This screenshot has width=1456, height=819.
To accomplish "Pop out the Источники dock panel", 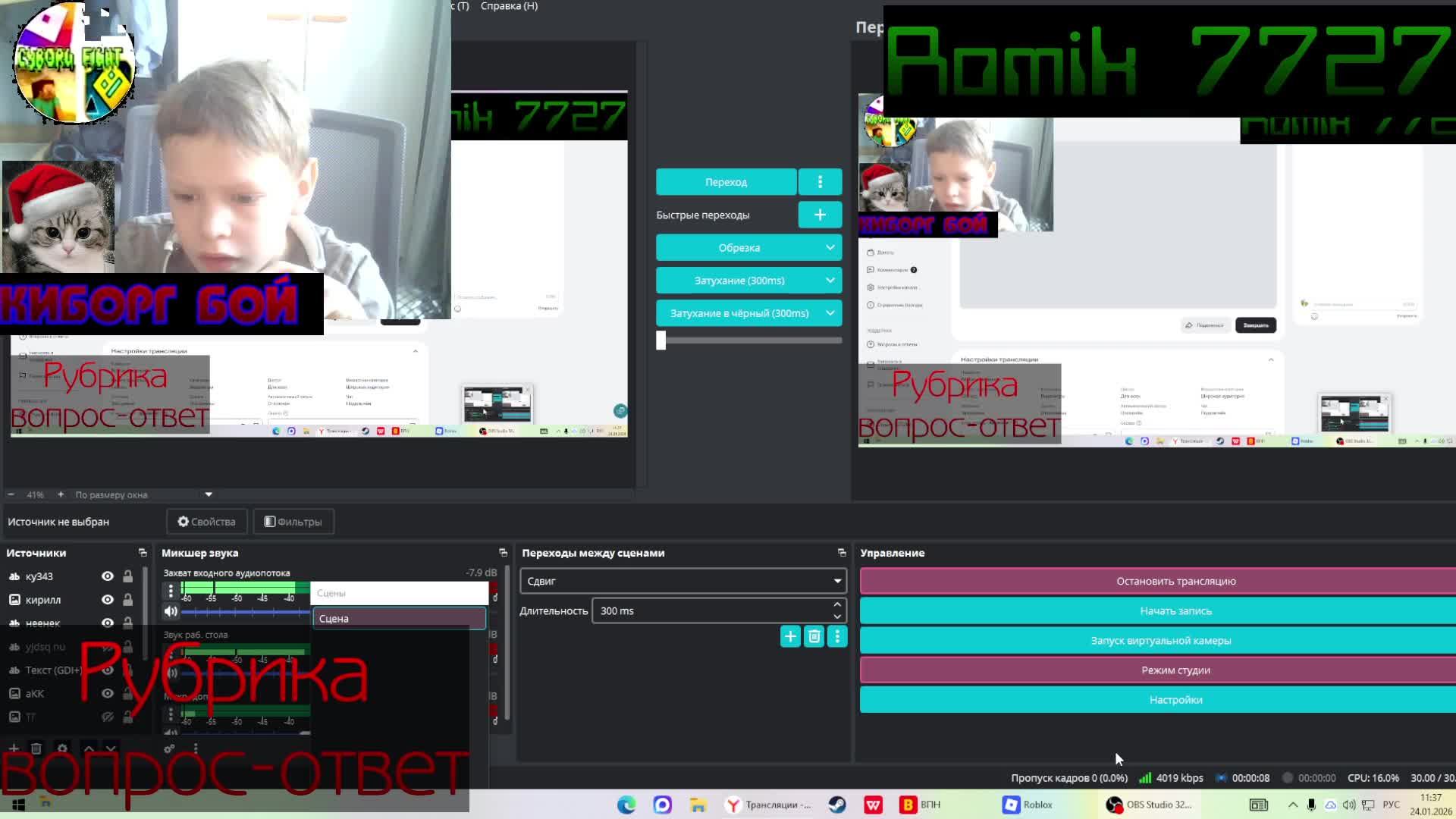I will (x=143, y=553).
